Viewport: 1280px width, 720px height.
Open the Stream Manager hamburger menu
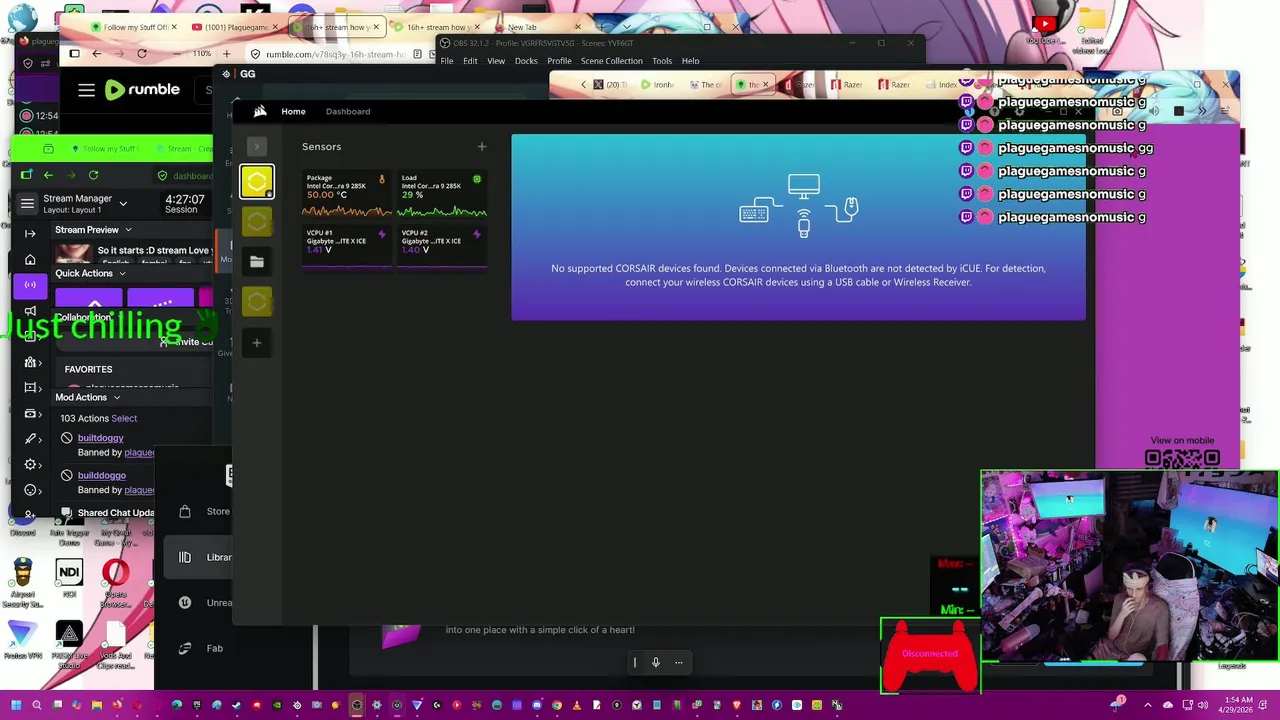coord(27,204)
